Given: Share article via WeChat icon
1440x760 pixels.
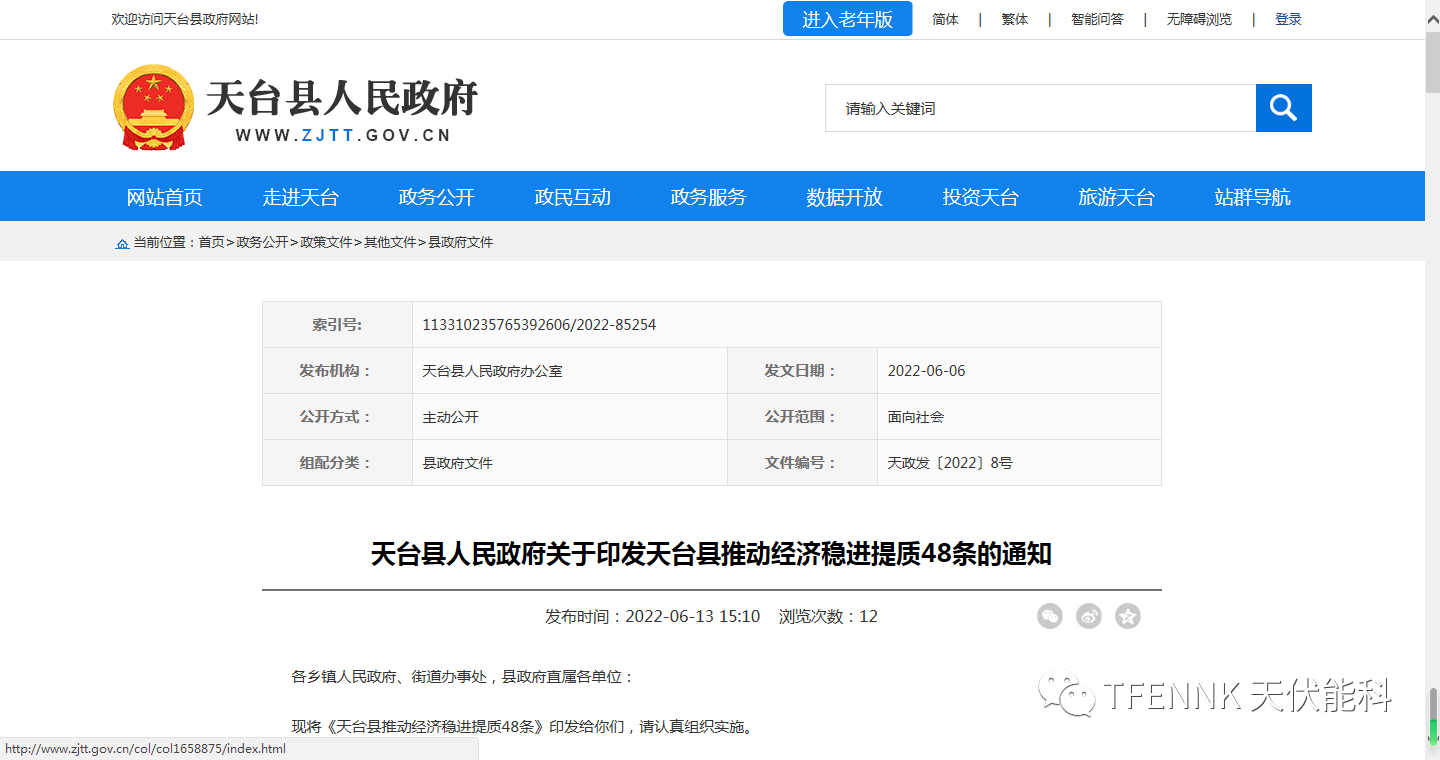Looking at the screenshot, I should [x=1049, y=616].
